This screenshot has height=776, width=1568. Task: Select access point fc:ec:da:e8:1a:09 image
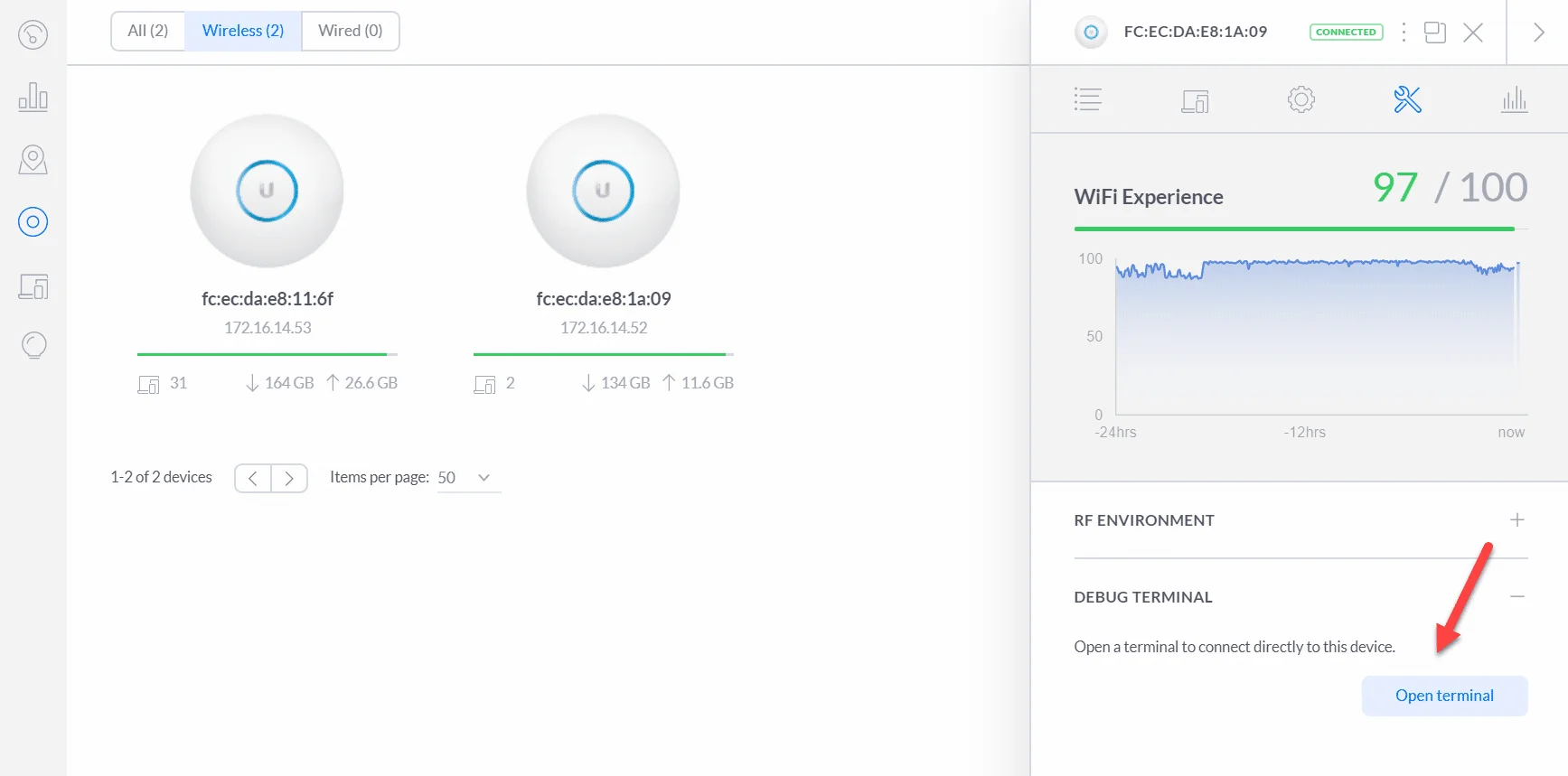click(603, 191)
